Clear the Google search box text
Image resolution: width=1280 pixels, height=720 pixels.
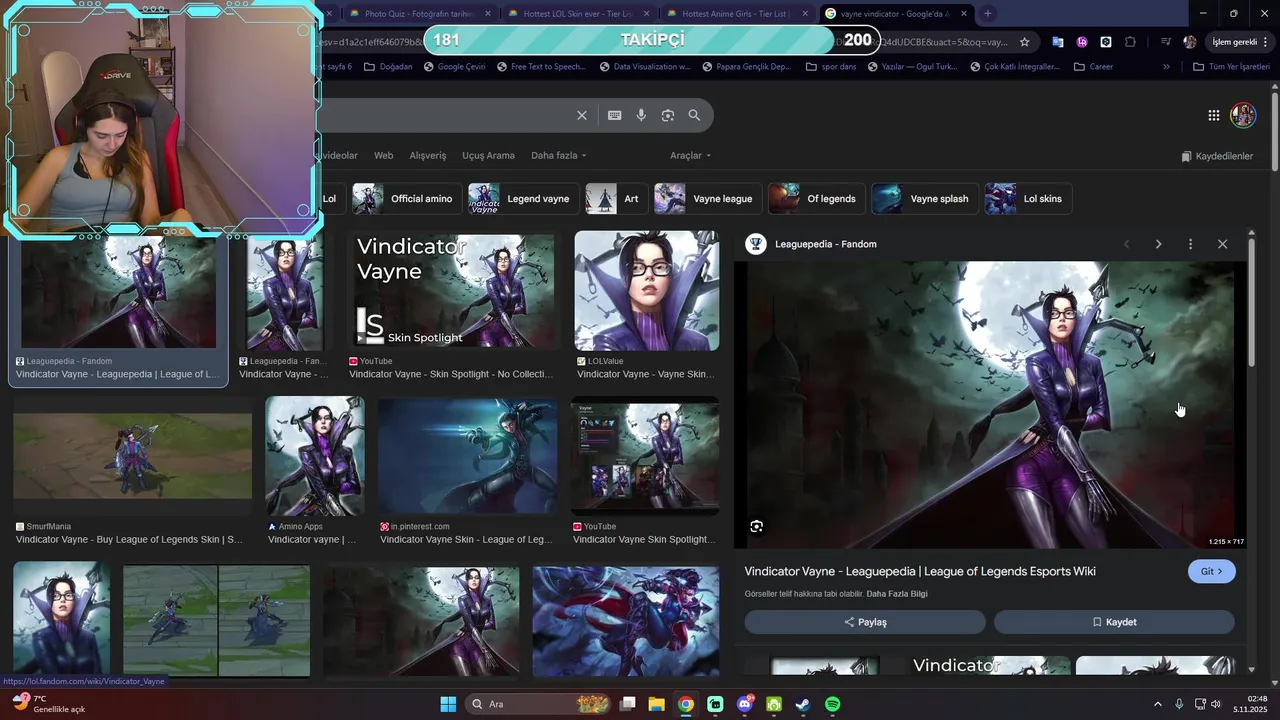point(582,115)
